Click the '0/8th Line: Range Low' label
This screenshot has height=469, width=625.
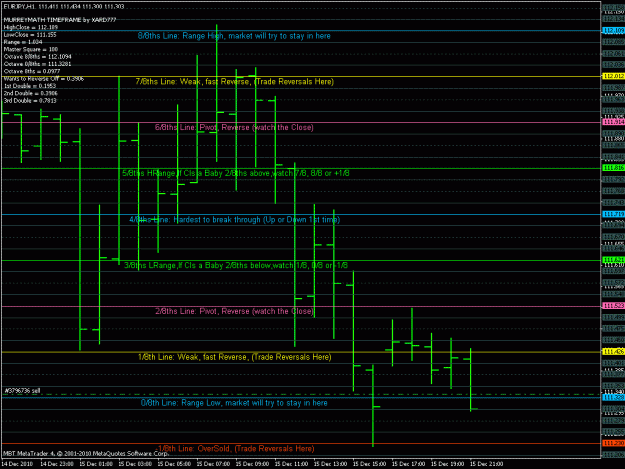[234, 403]
